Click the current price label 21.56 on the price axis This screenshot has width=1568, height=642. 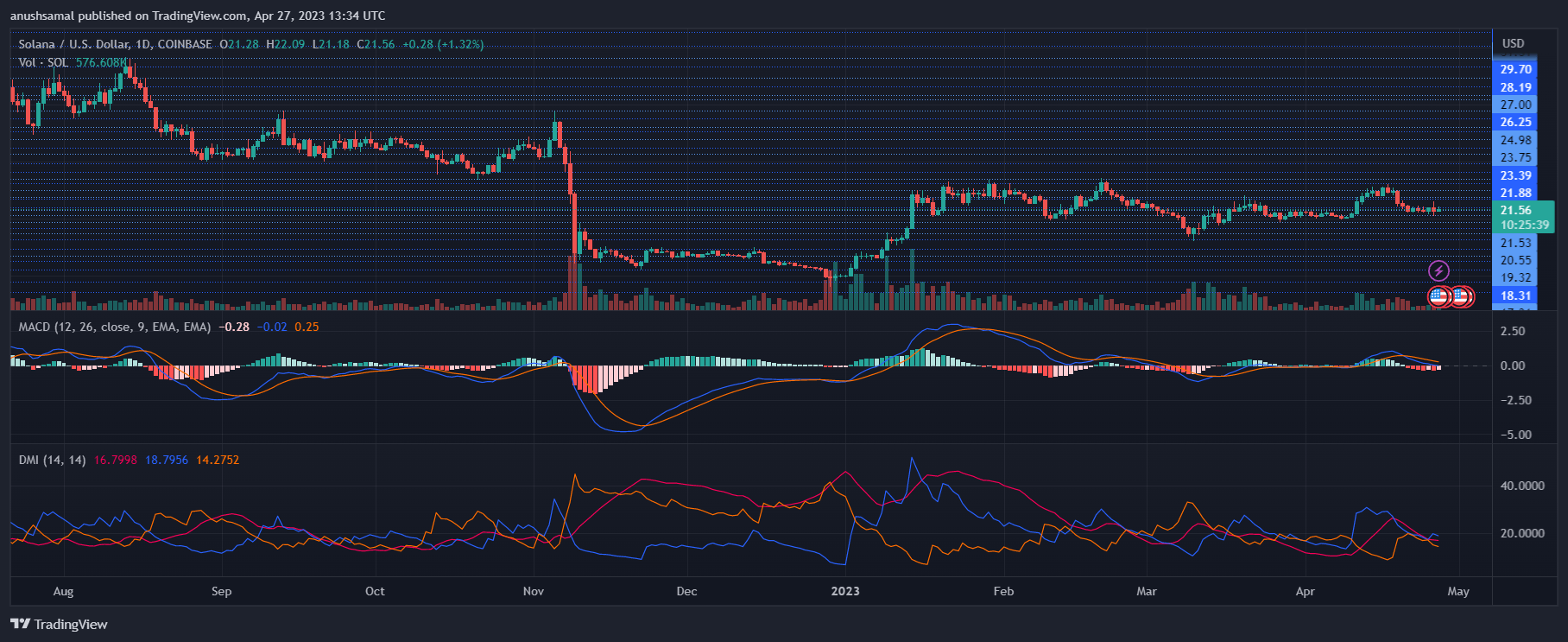pyautogui.click(x=1515, y=210)
